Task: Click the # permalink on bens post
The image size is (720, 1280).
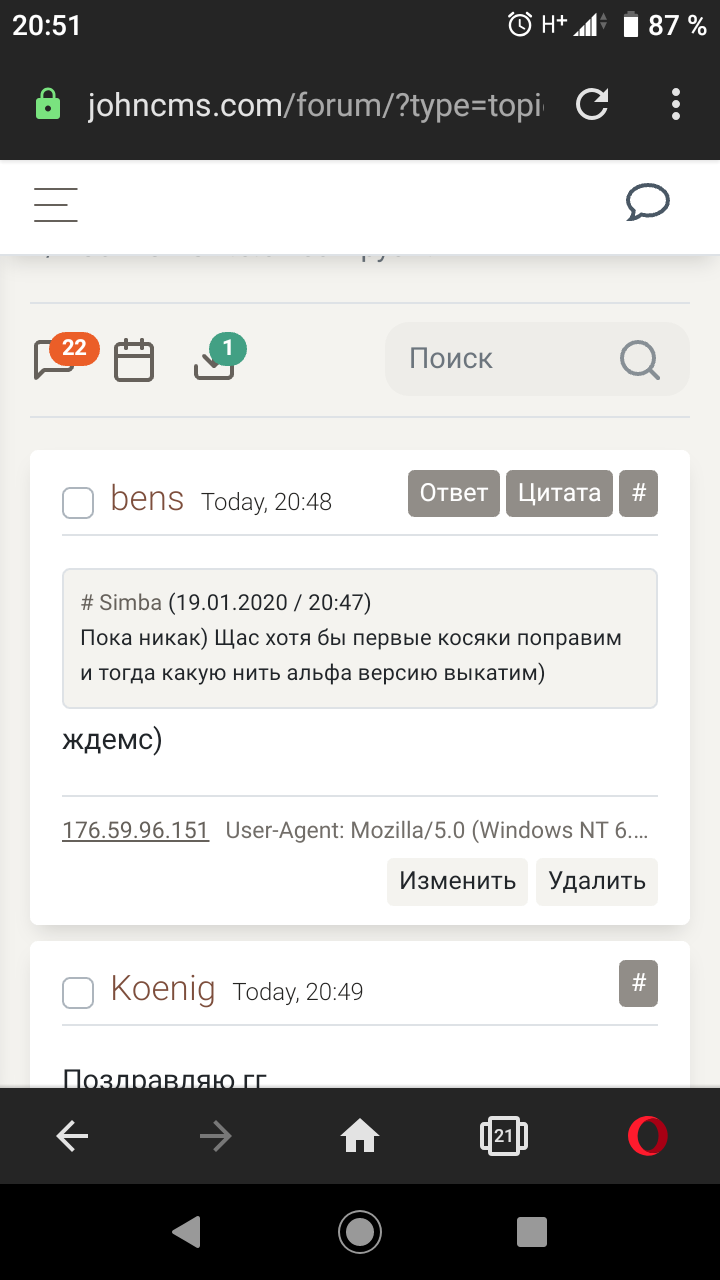Action: pyautogui.click(x=639, y=493)
